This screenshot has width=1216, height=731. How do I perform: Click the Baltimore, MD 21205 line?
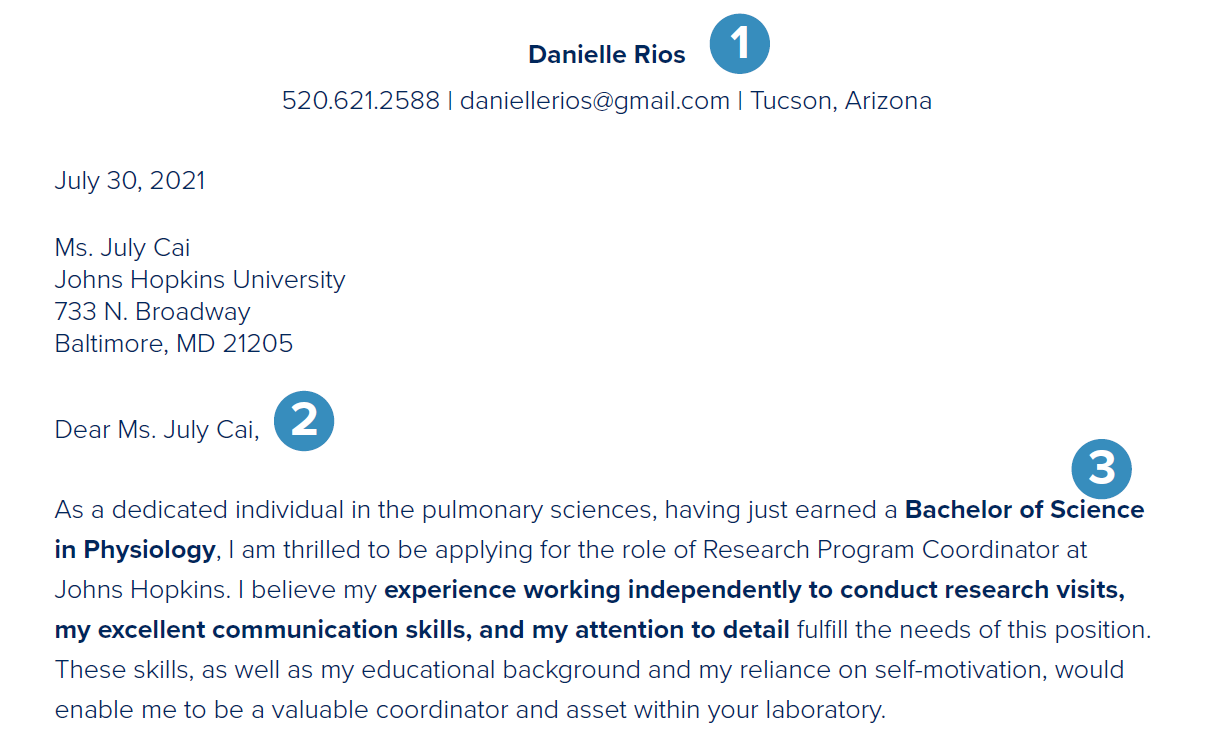coord(174,344)
